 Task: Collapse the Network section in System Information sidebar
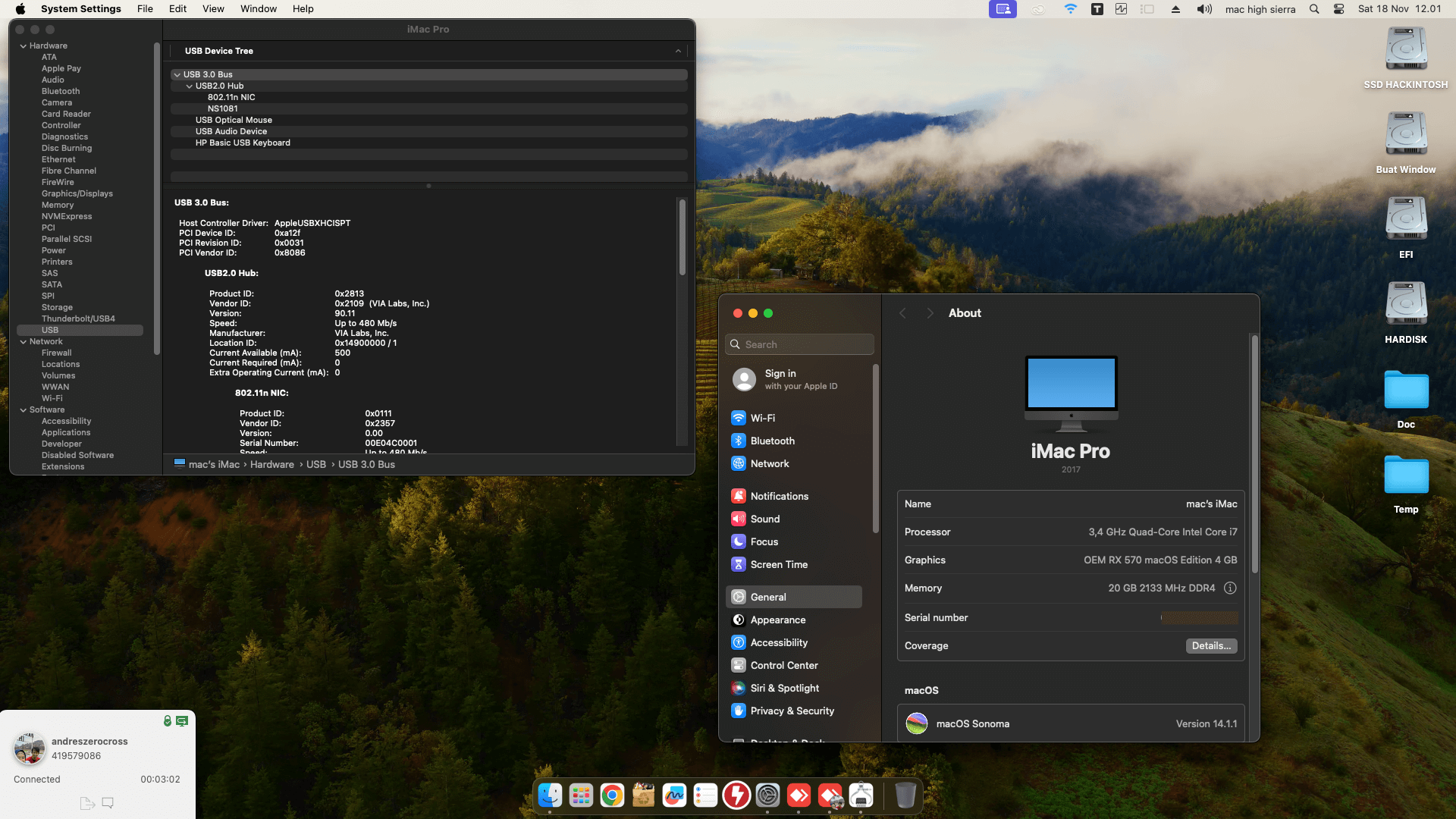click(x=24, y=342)
